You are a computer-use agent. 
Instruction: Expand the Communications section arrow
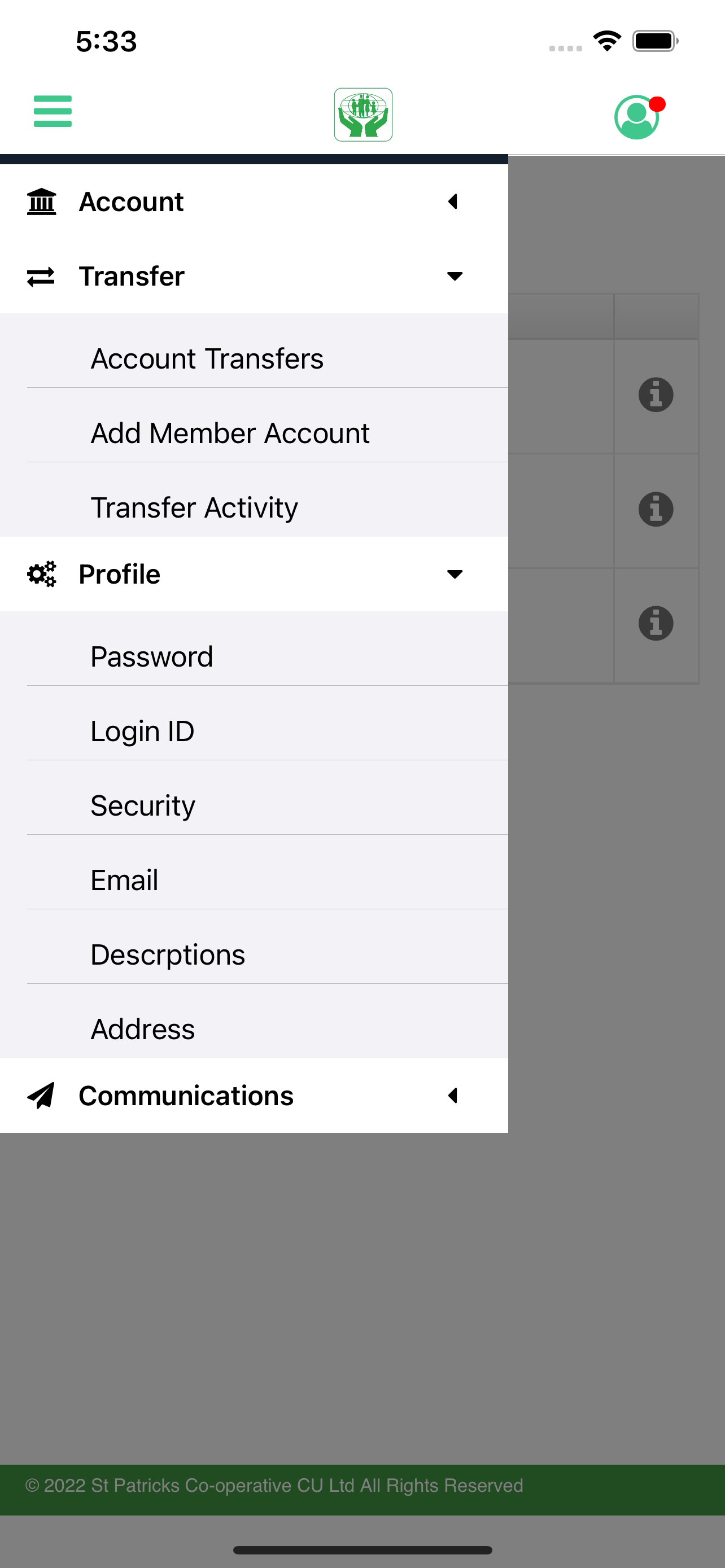453,1096
